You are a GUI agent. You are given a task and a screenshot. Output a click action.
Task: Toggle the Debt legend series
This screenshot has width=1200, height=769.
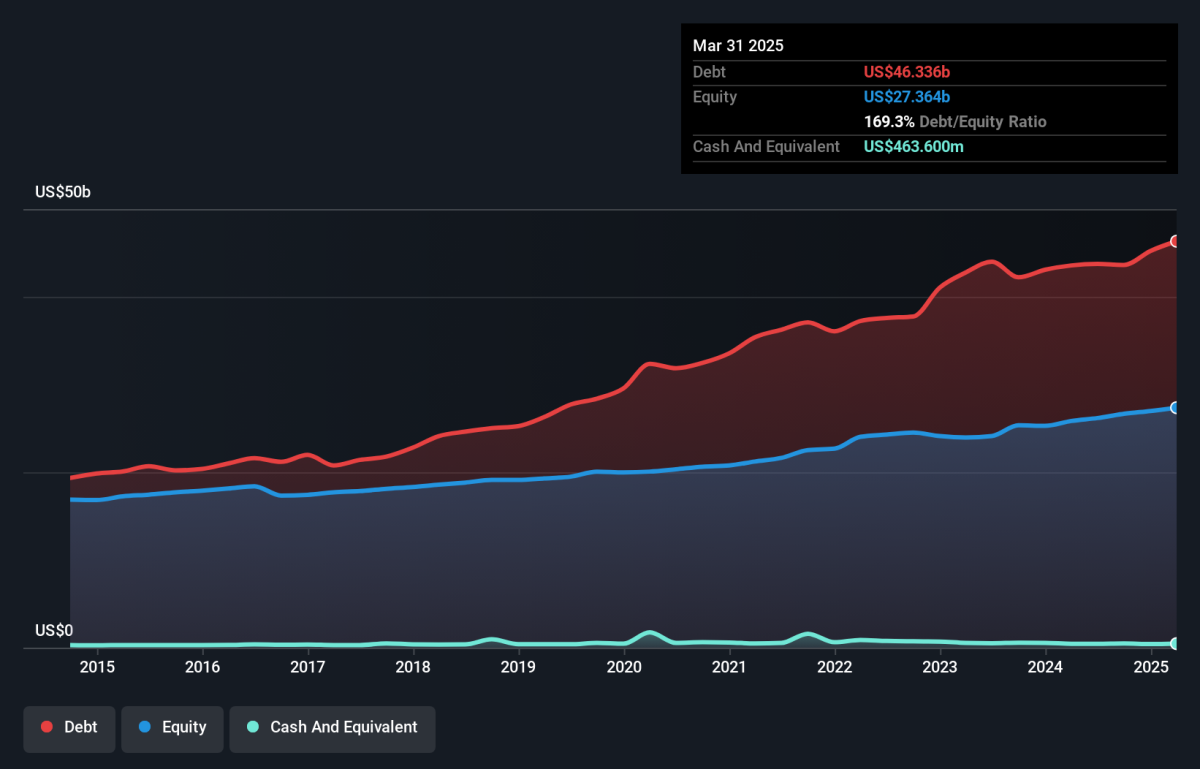tap(69, 727)
